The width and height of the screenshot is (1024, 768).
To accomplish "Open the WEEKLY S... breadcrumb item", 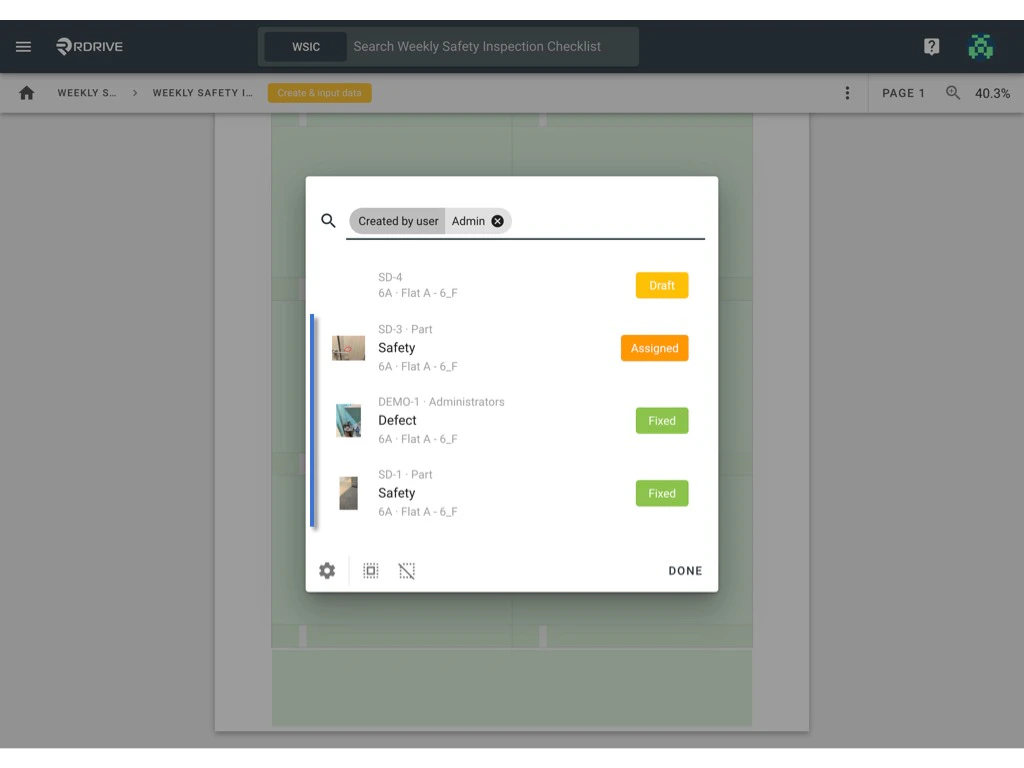I will coord(85,92).
